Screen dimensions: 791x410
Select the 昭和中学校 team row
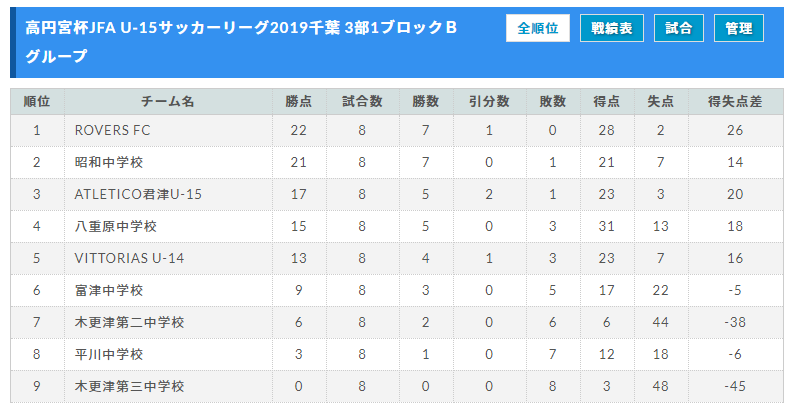pos(397,162)
